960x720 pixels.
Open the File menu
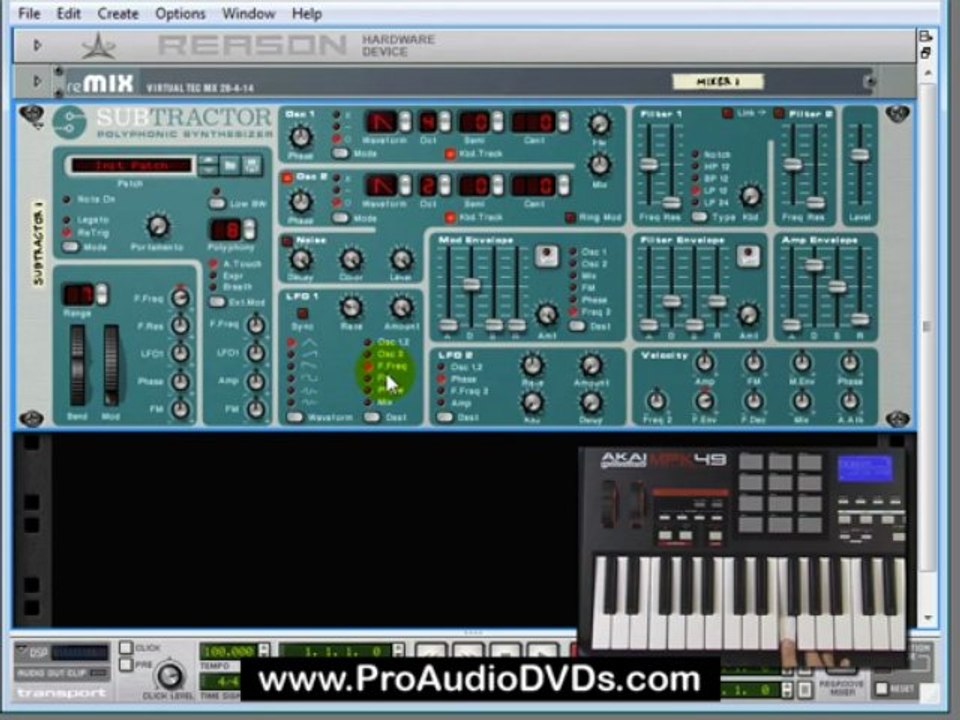(29, 13)
